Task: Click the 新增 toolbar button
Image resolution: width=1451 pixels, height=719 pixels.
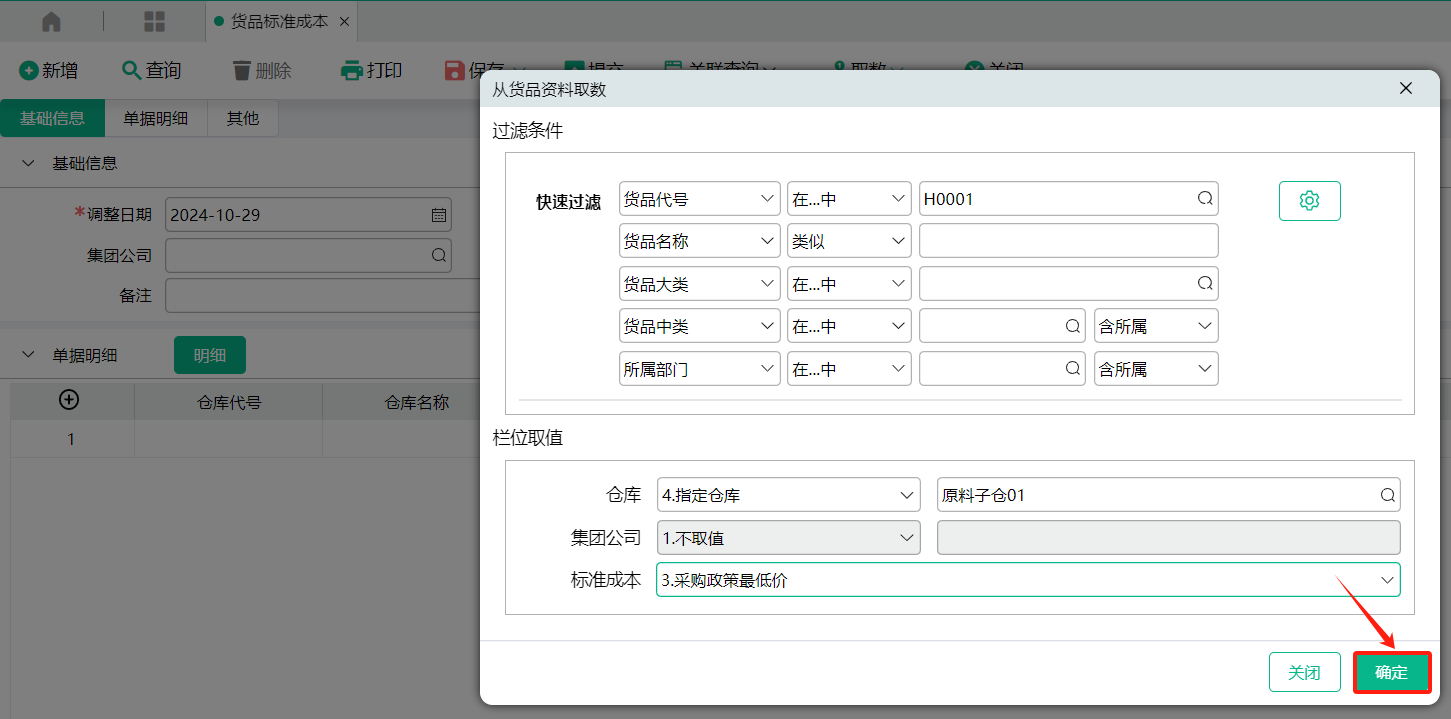Action: pos(49,70)
